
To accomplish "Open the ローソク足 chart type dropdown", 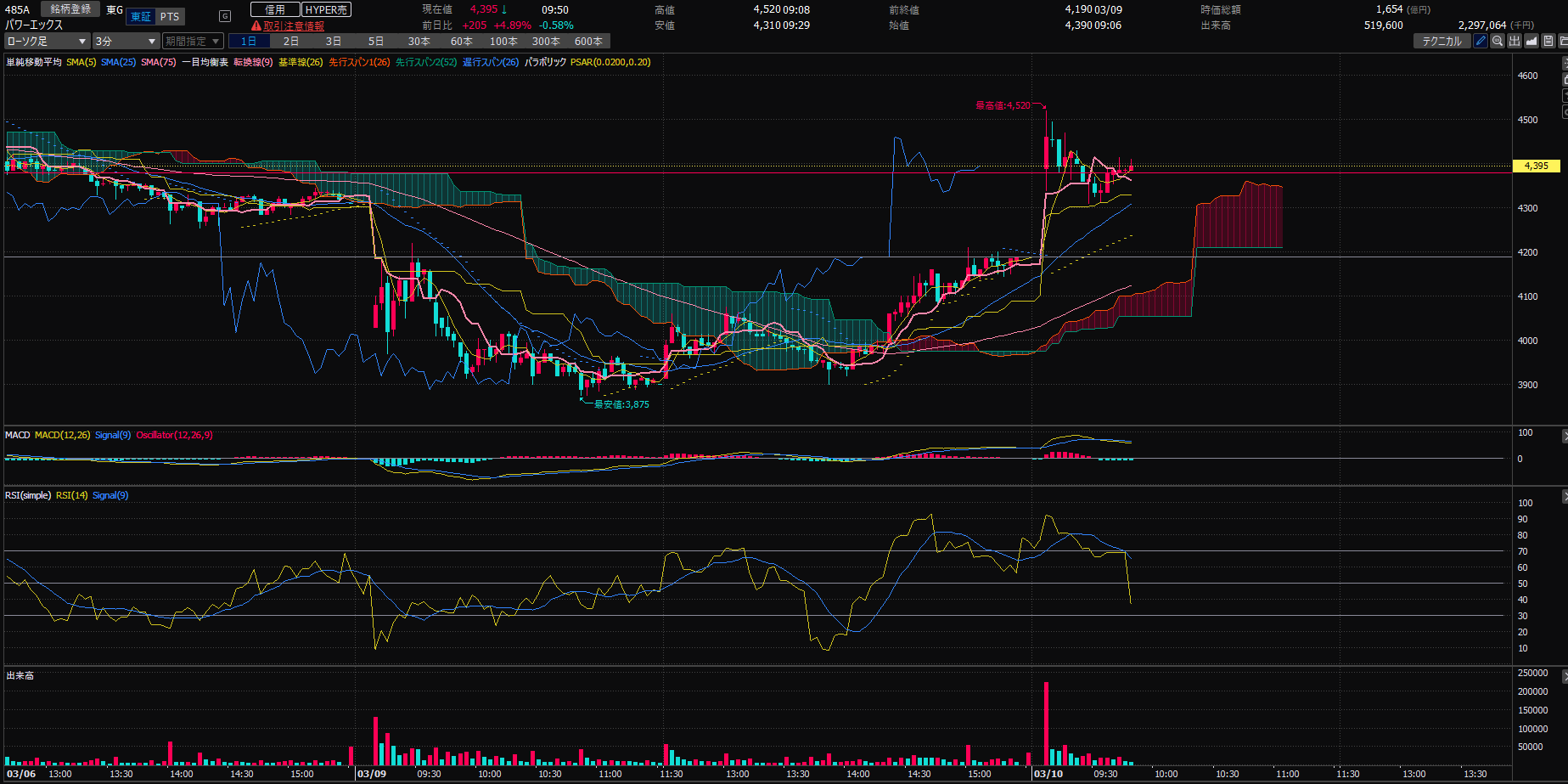I will pos(47,41).
